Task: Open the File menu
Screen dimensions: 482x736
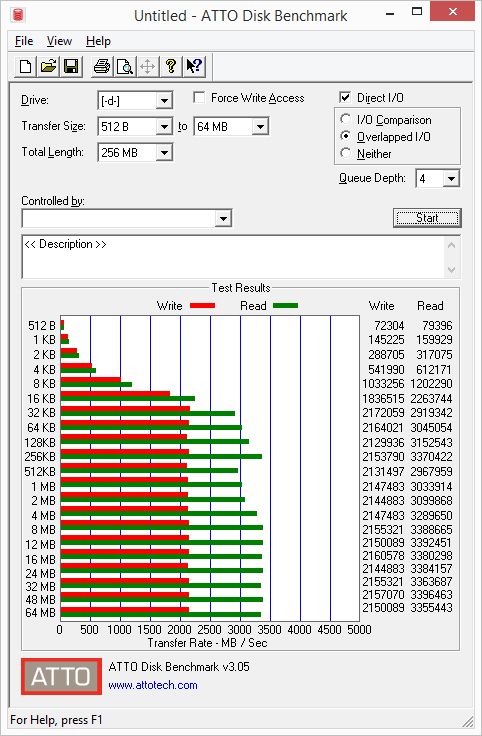Action: 24,41
